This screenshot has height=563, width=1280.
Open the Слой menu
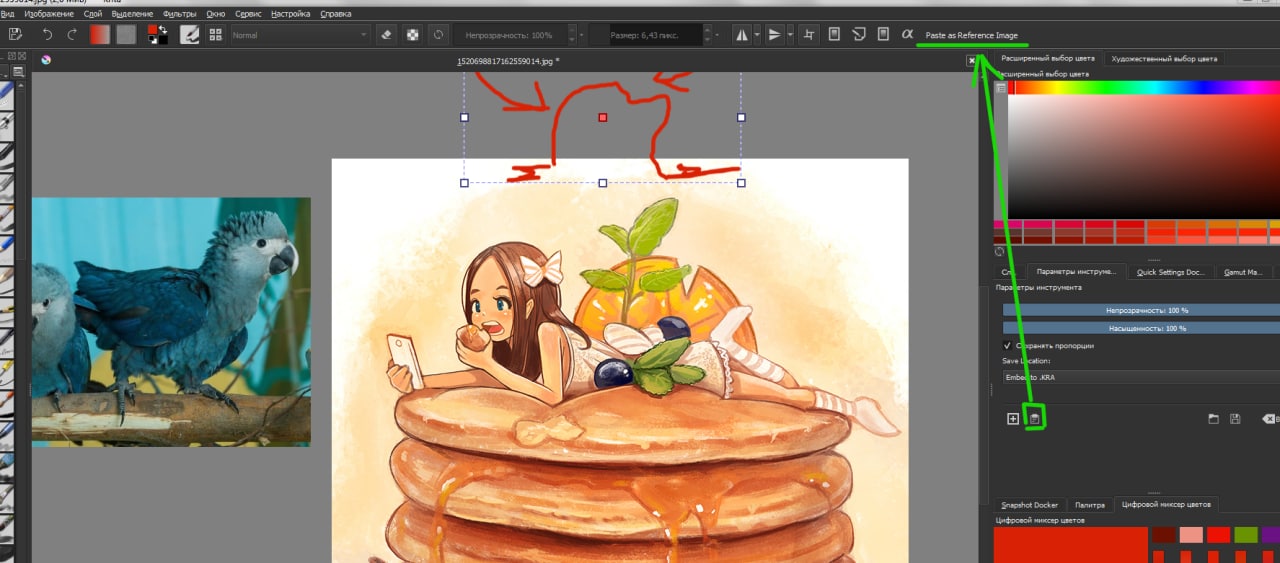[93, 14]
